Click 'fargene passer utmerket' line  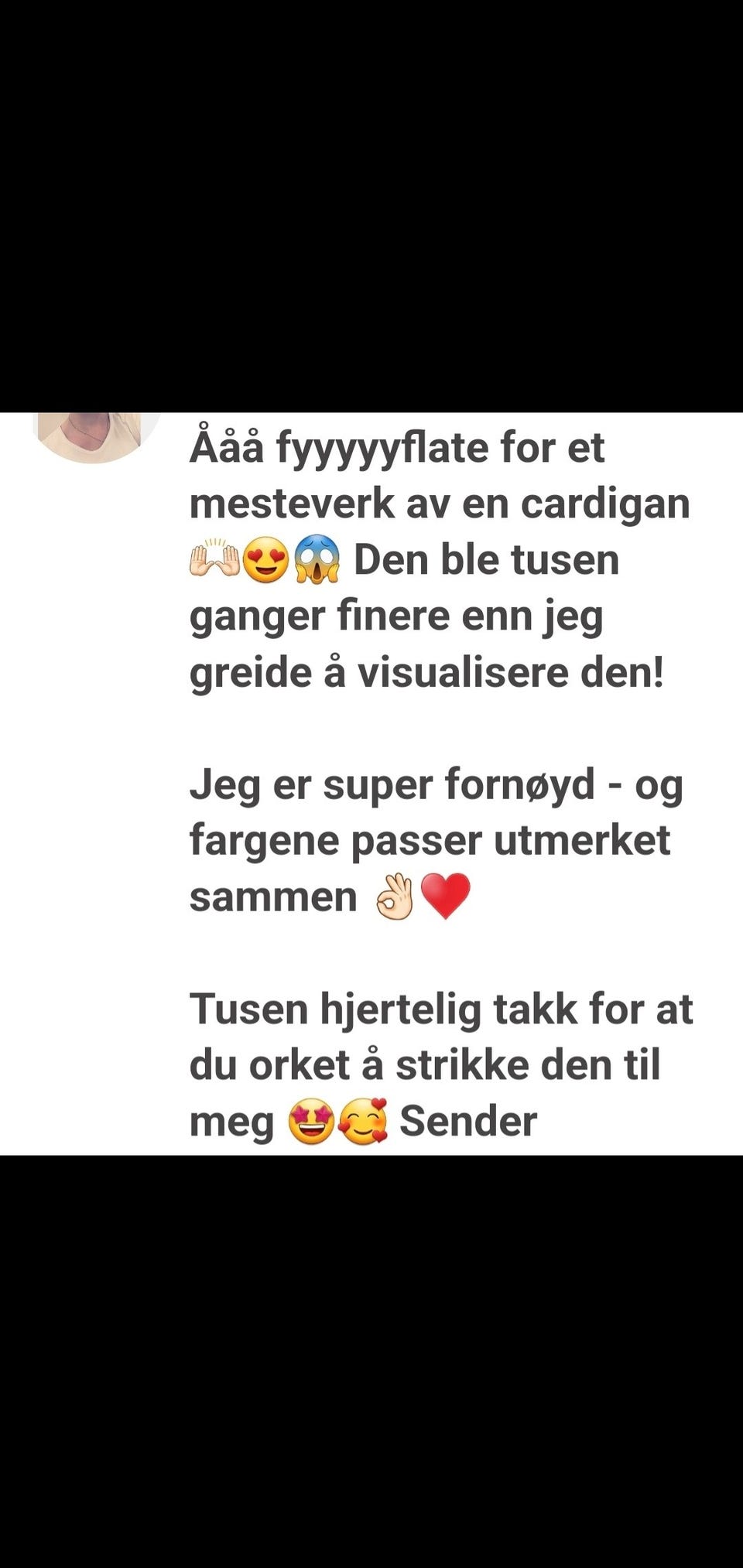click(x=430, y=841)
